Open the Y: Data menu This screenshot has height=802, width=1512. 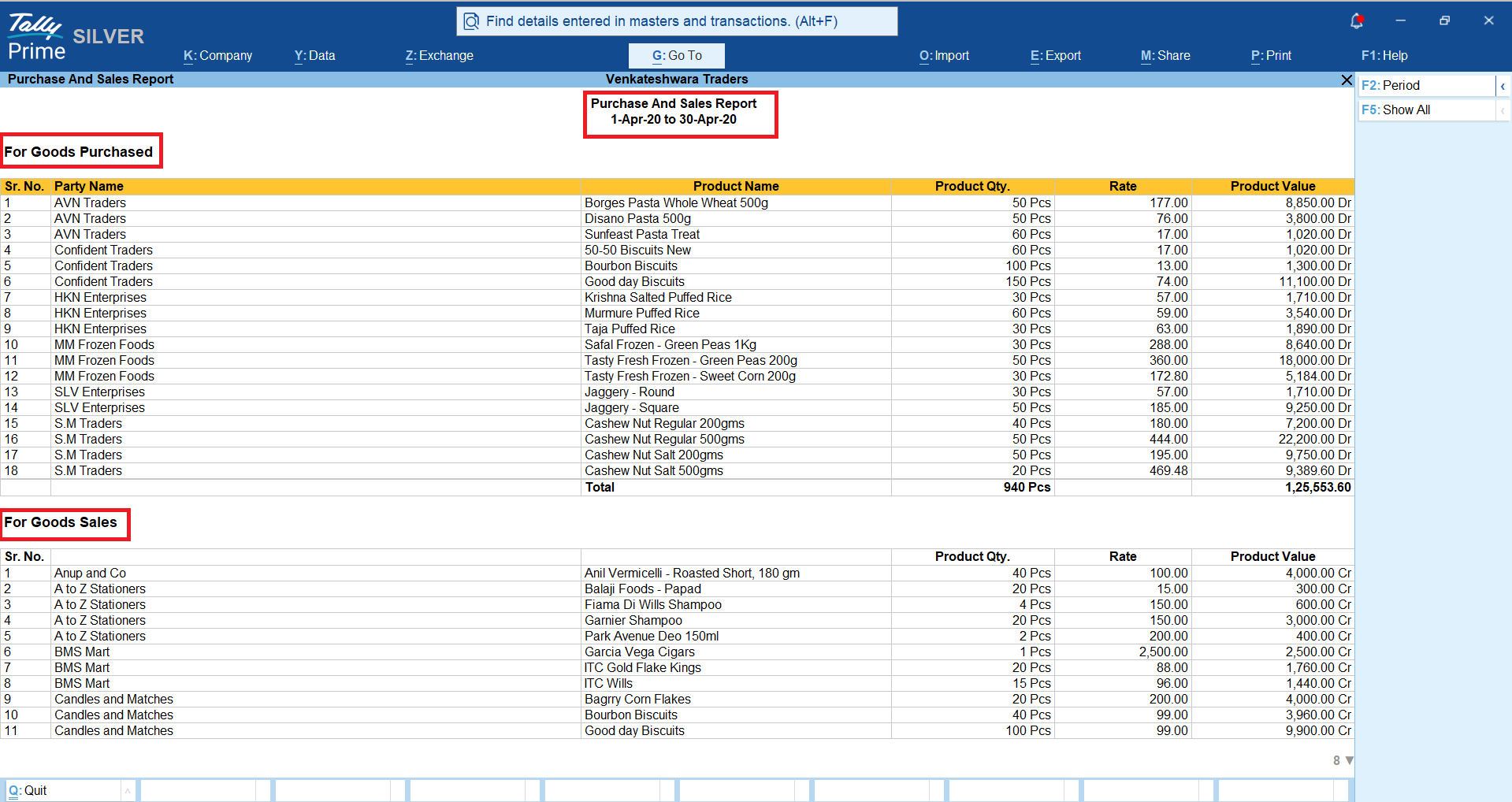point(315,56)
